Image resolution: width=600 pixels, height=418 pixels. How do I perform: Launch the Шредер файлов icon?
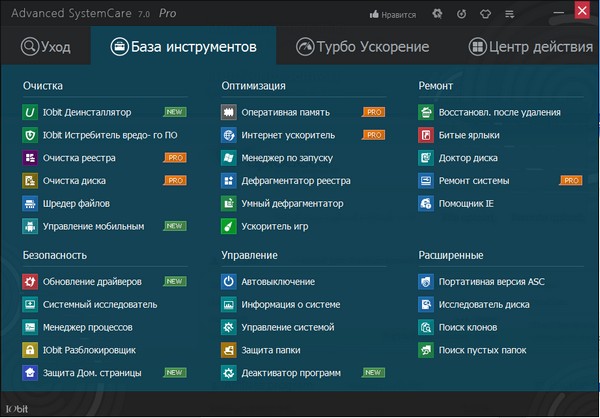click(x=30, y=204)
